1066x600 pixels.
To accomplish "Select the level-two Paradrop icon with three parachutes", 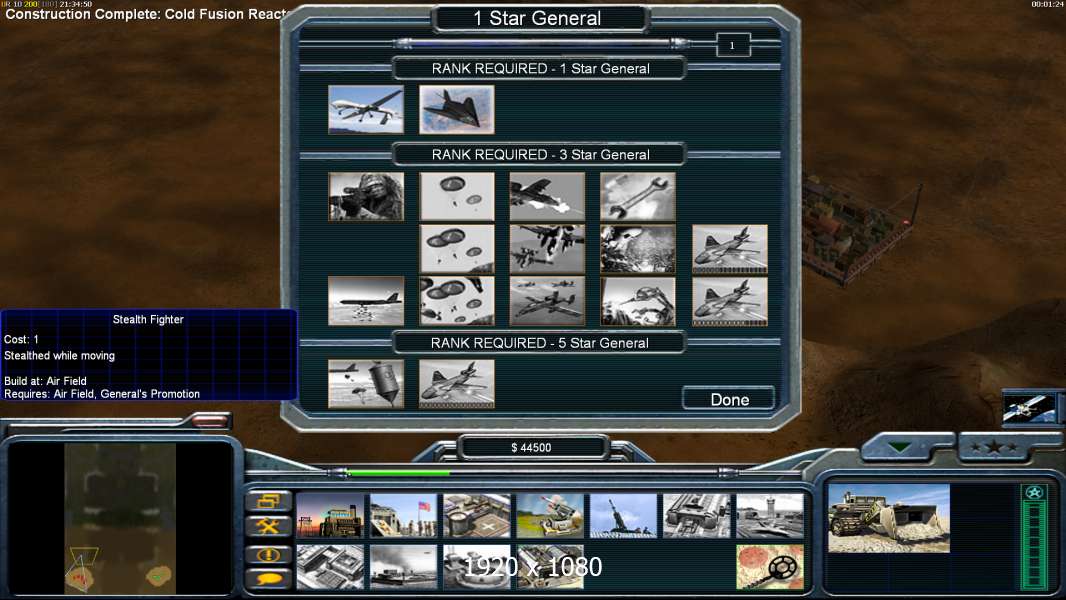I will point(457,249).
